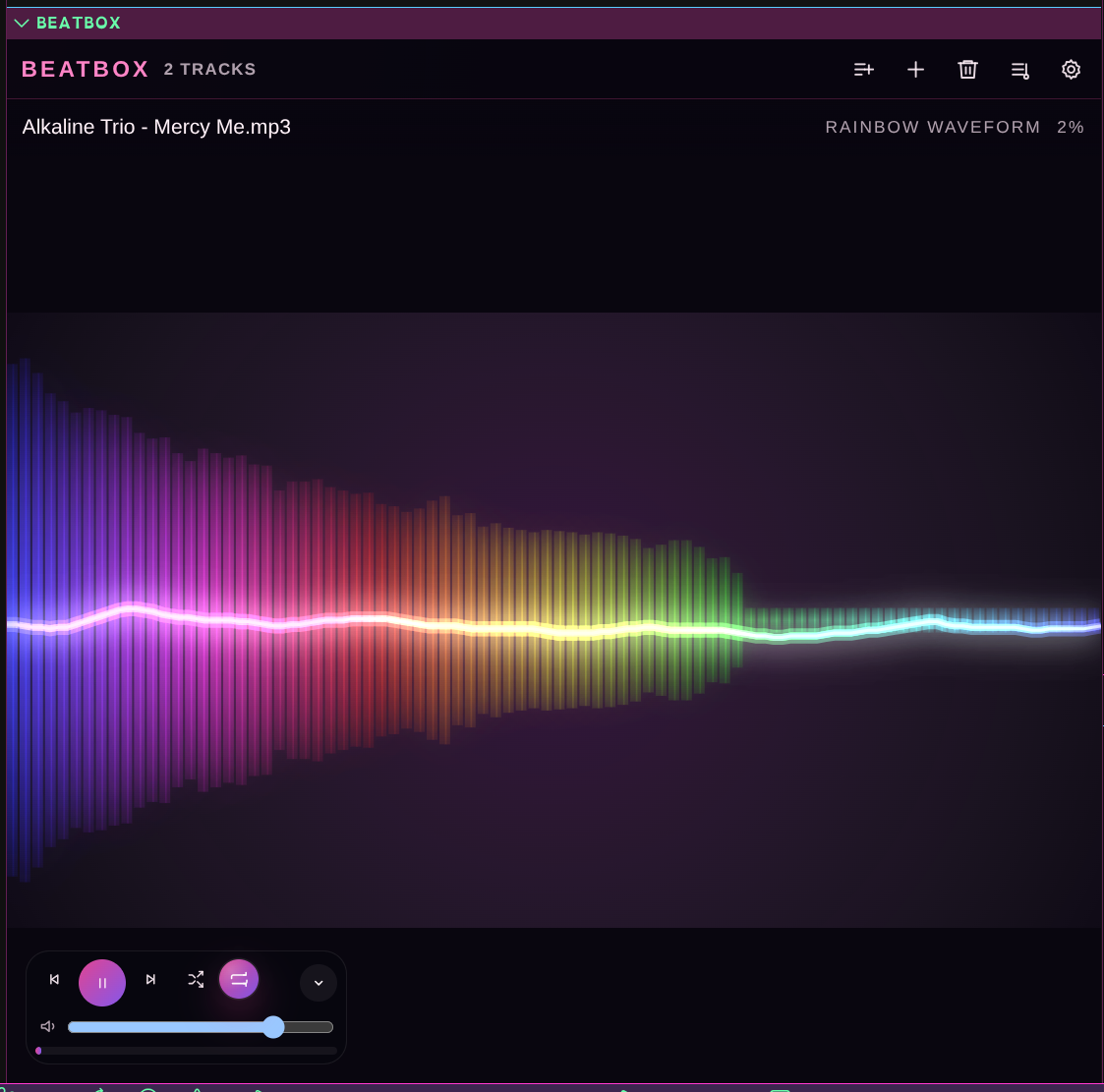Viewport: 1104px width, 1092px height.
Task: Open the RAINBOW WAVEFORM visualizer selector
Action: coord(932,127)
